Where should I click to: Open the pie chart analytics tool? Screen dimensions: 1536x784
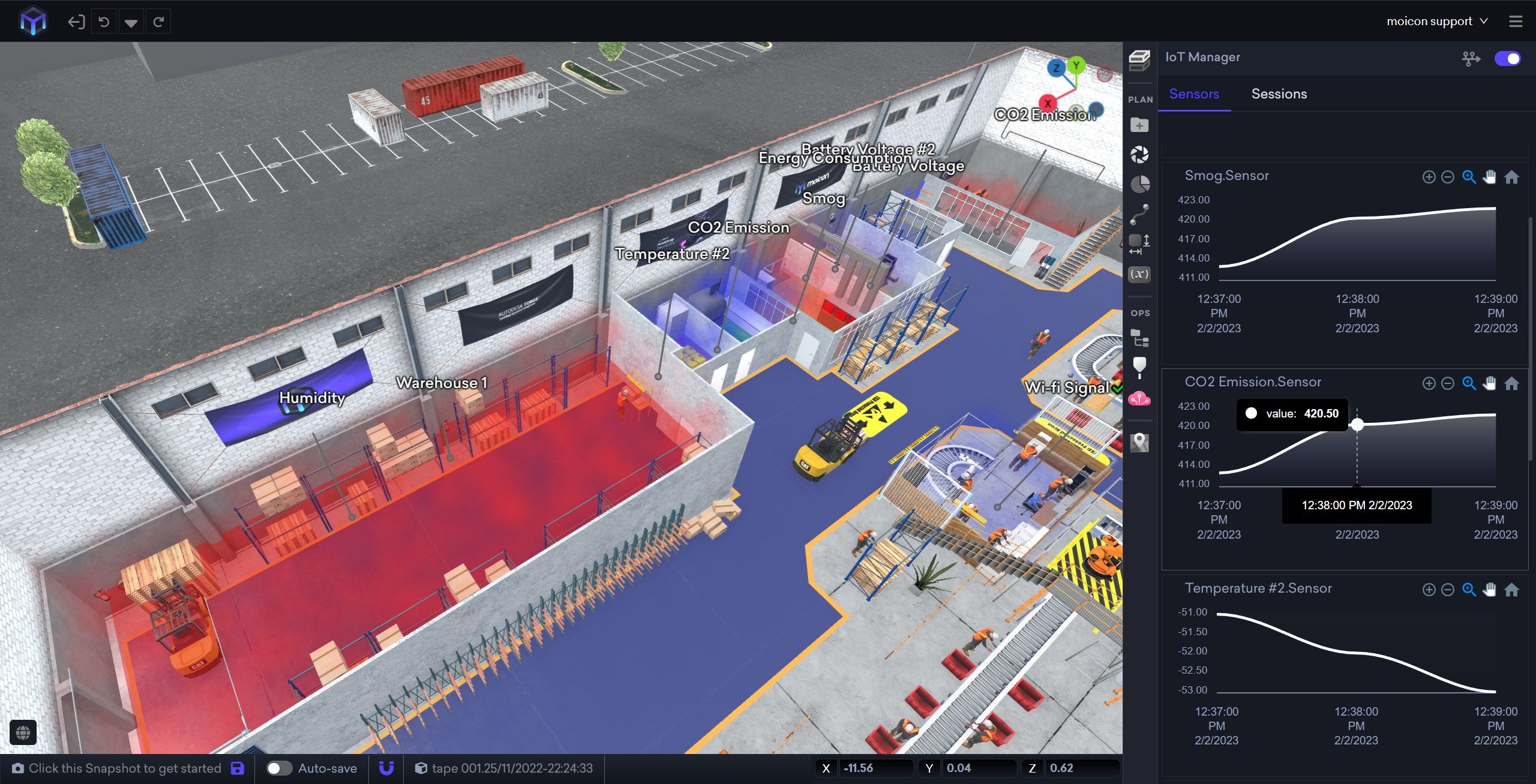[1140, 184]
